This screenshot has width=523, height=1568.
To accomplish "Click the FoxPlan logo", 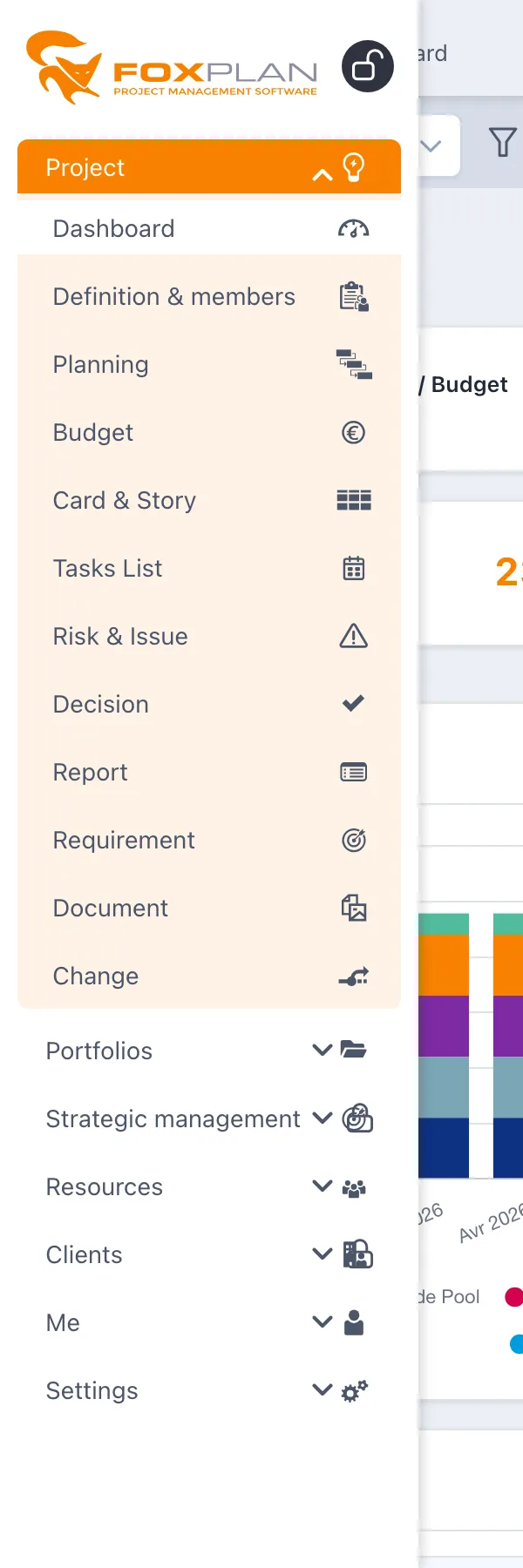I will pyautogui.click(x=172, y=68).
